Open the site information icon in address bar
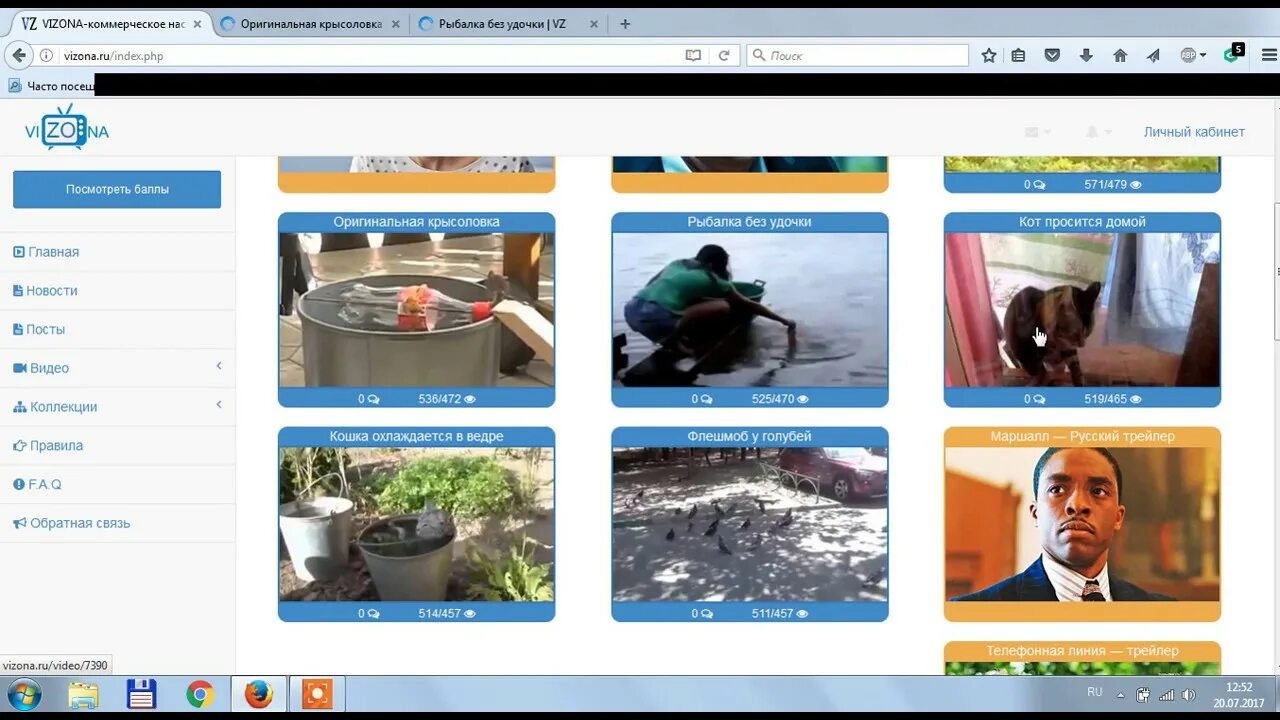 tap(46, 56)
